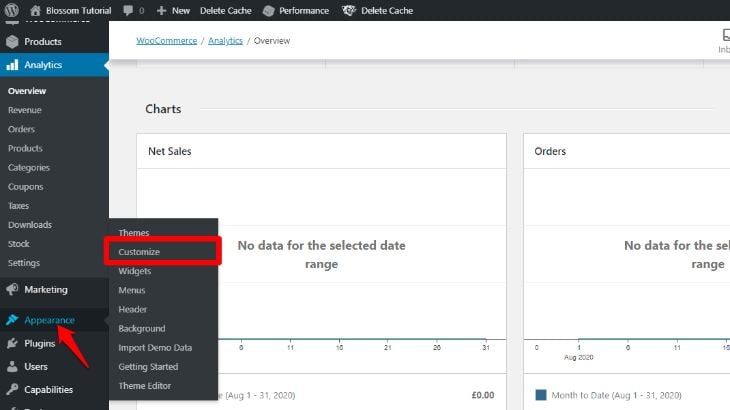
Task: Open Revenue under Analytics
Action: click(x=25, y=110)
